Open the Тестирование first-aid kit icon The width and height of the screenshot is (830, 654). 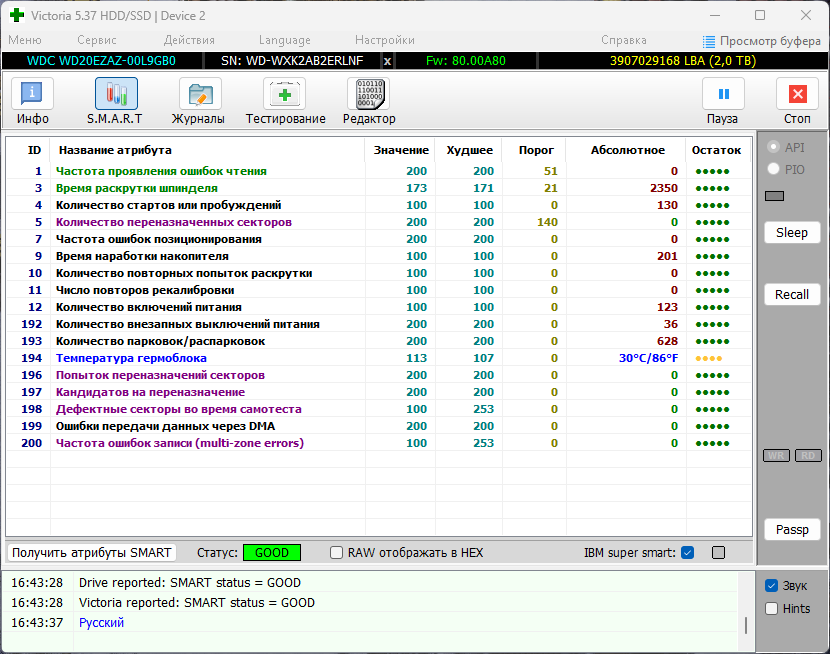pyautogui.click(x=284, y=94)
